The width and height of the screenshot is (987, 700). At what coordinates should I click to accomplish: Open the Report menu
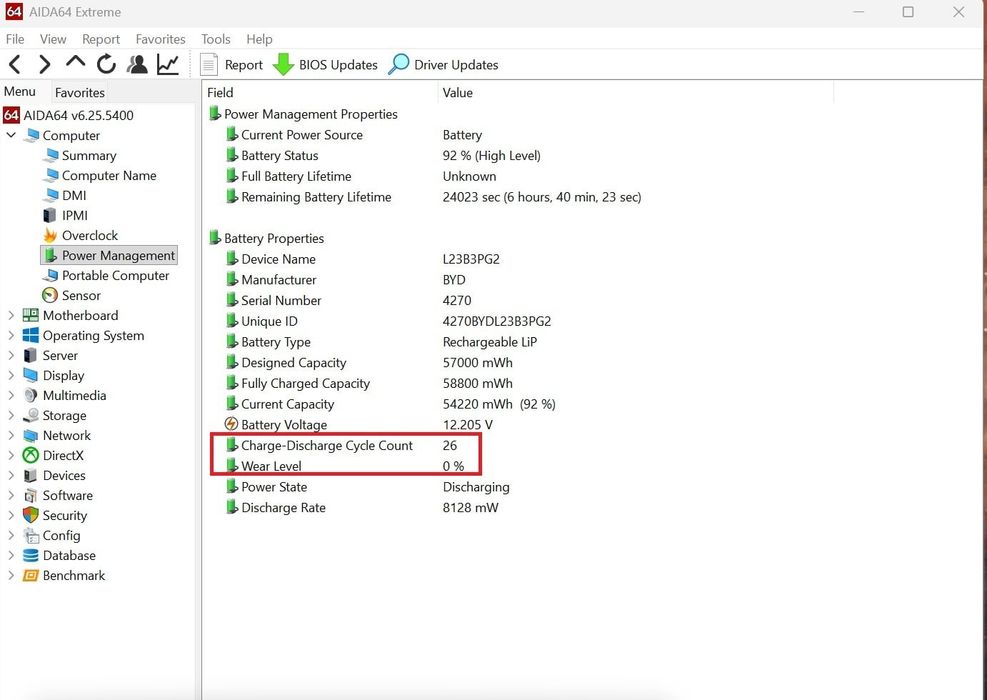101,39
